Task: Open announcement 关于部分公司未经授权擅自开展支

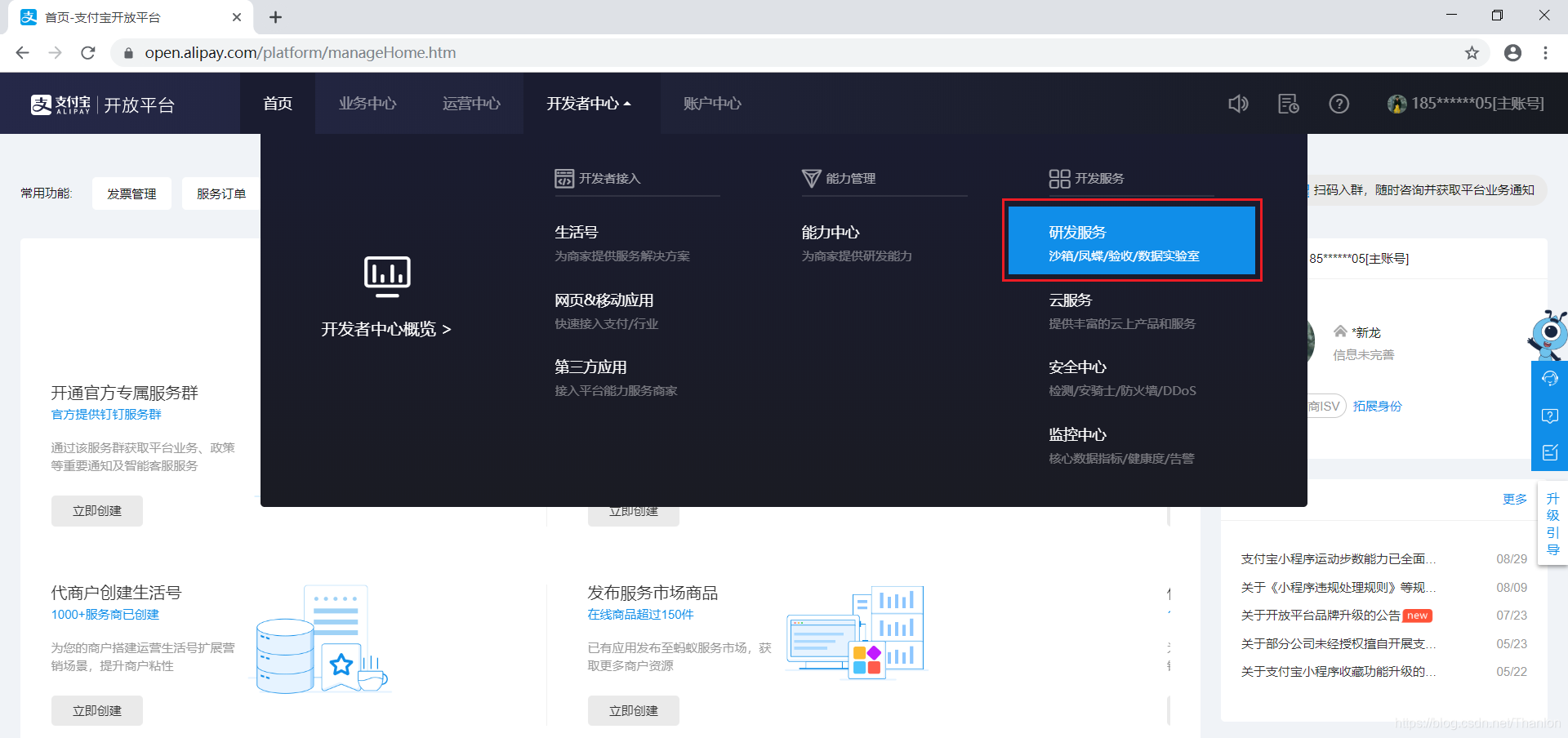Action: tap(1338, 643)
